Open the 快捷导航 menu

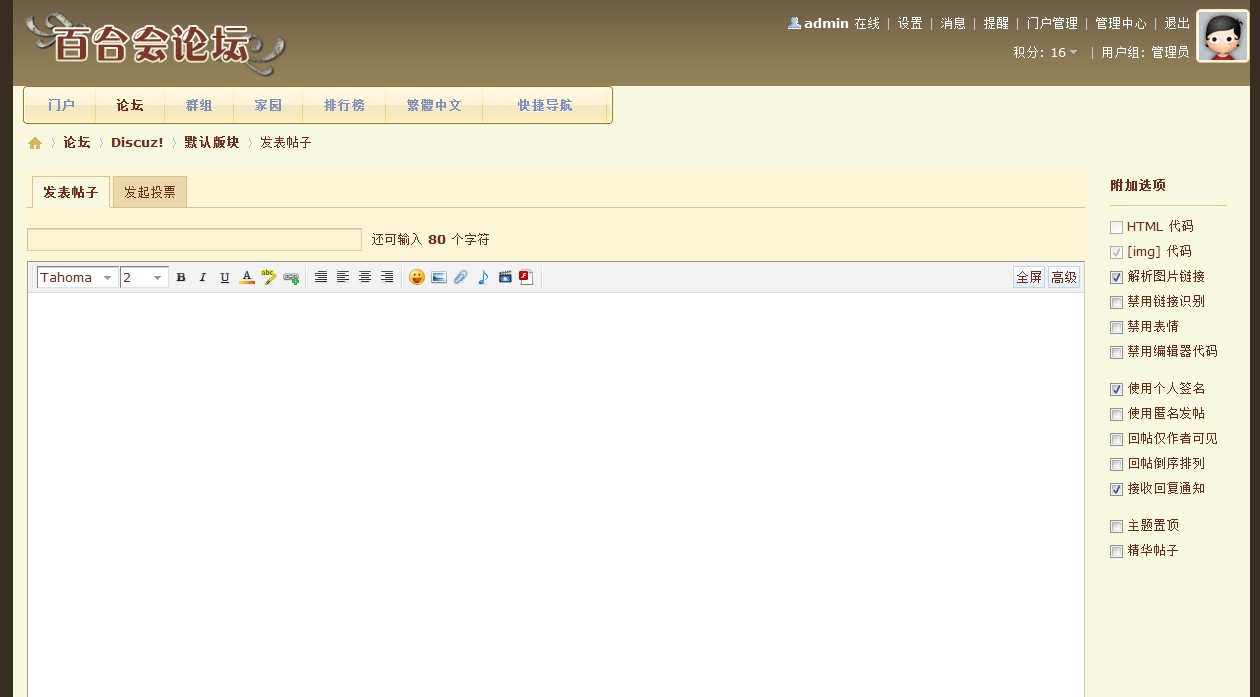545,105
